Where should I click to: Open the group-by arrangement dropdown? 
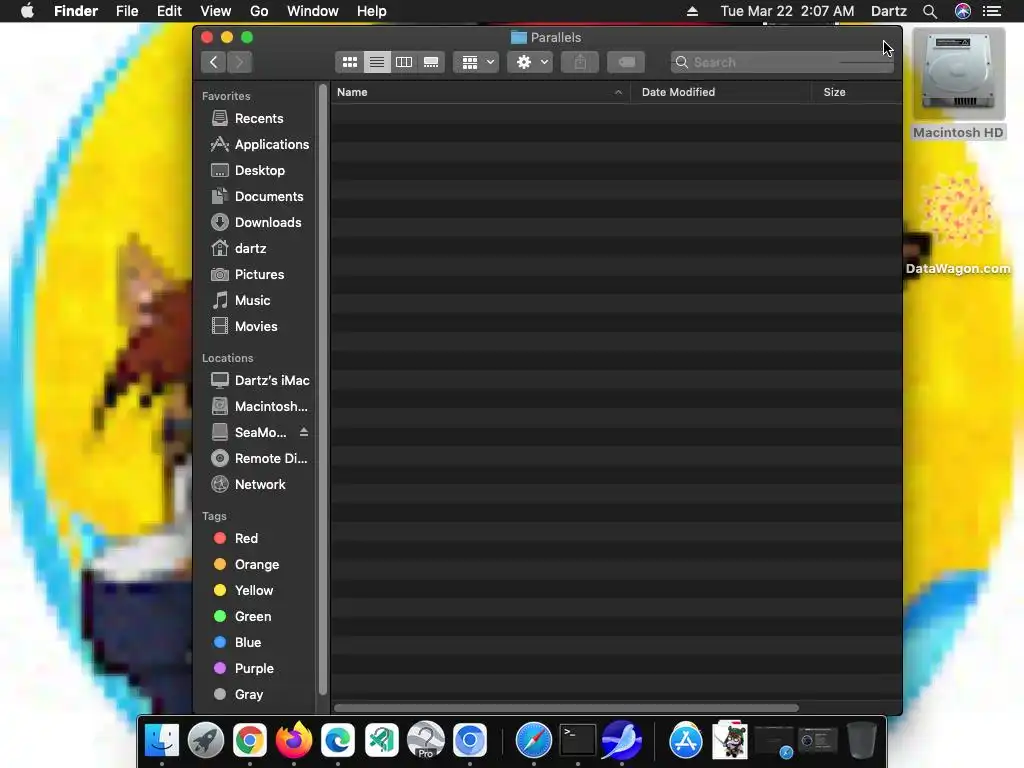[x=476, y=62]
